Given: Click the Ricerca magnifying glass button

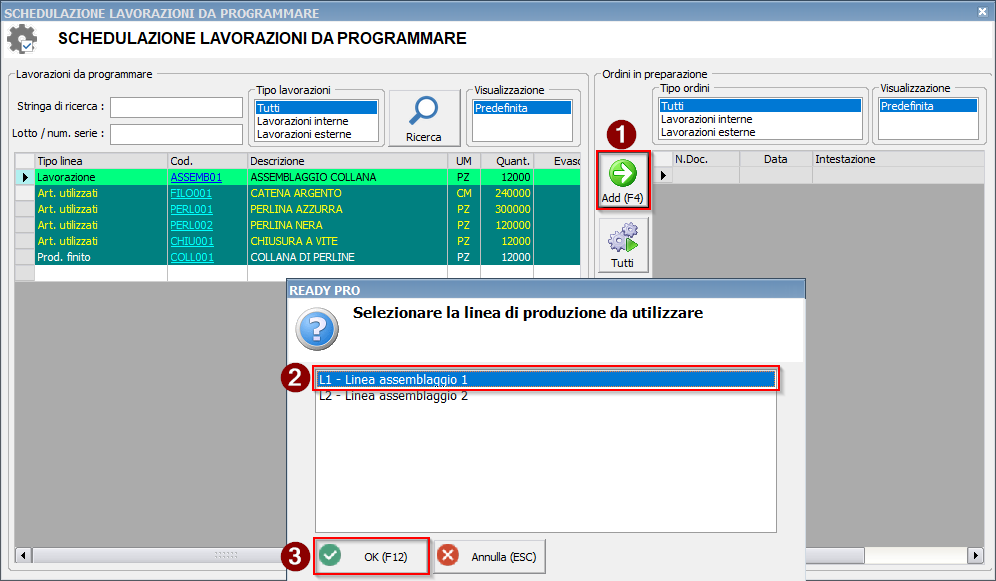Looking at the screenshot, I should 424,118.
